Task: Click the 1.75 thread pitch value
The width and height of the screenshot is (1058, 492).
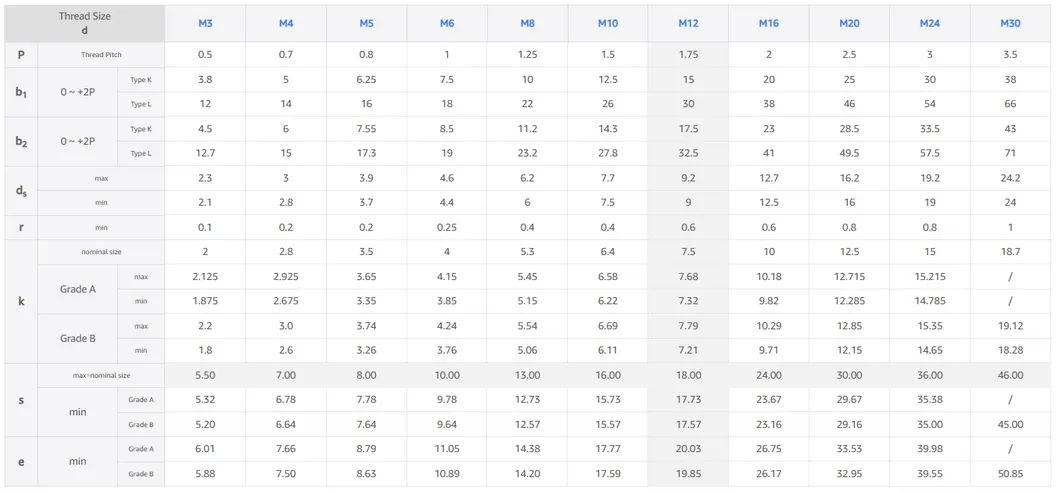Action: [x=688, y=55]
